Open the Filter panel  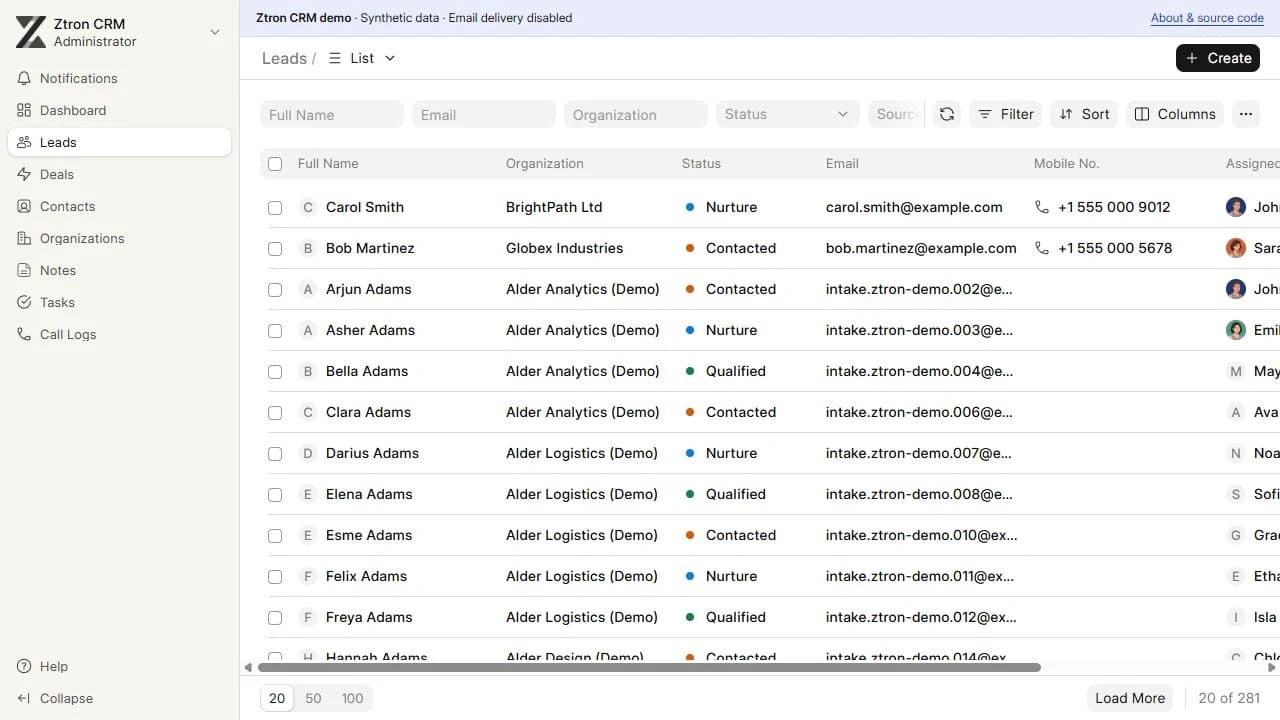pyautogui.click(x=1006, y=114)
